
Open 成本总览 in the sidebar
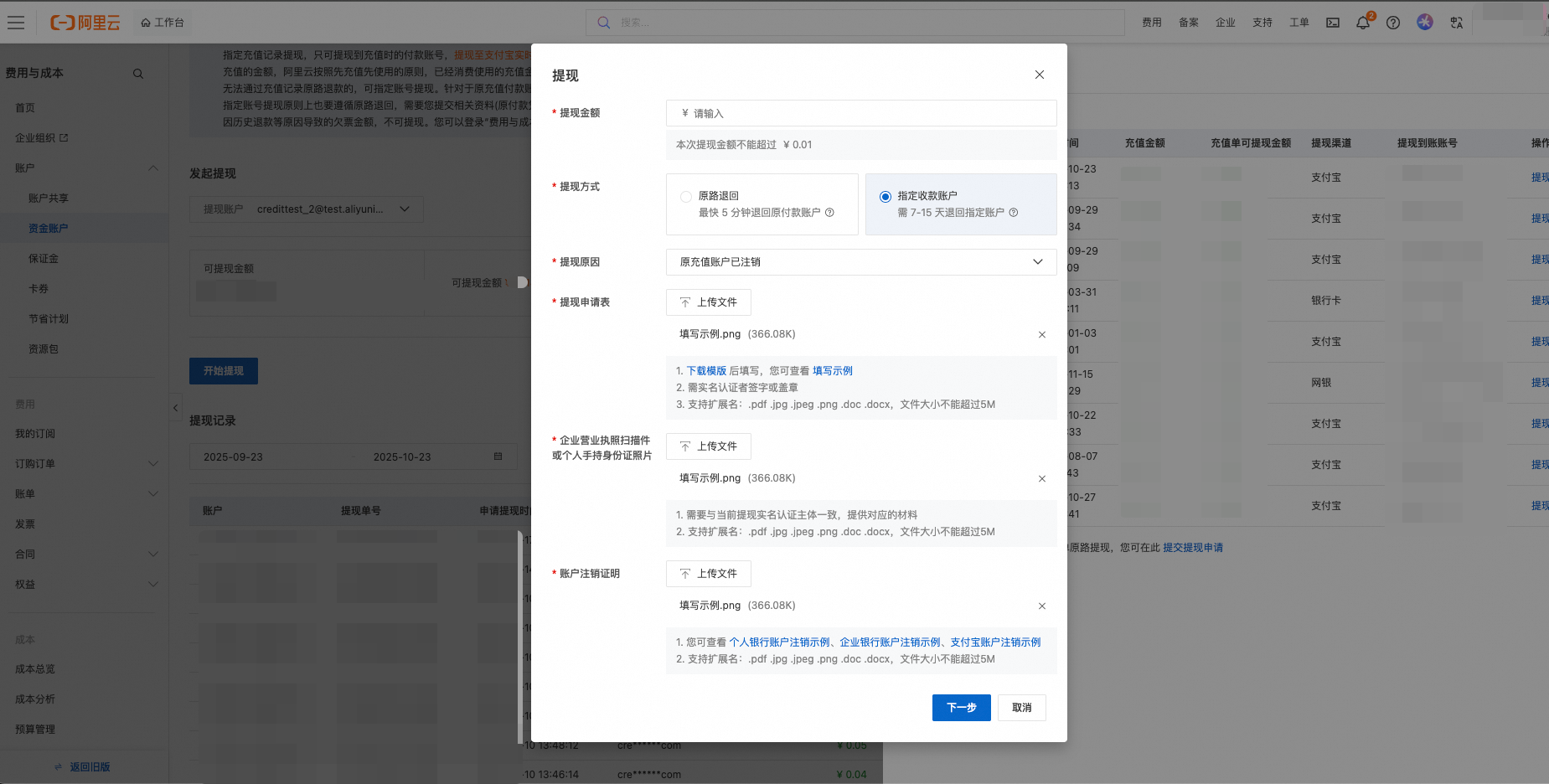pyautogui.click(x=35, y=669)
